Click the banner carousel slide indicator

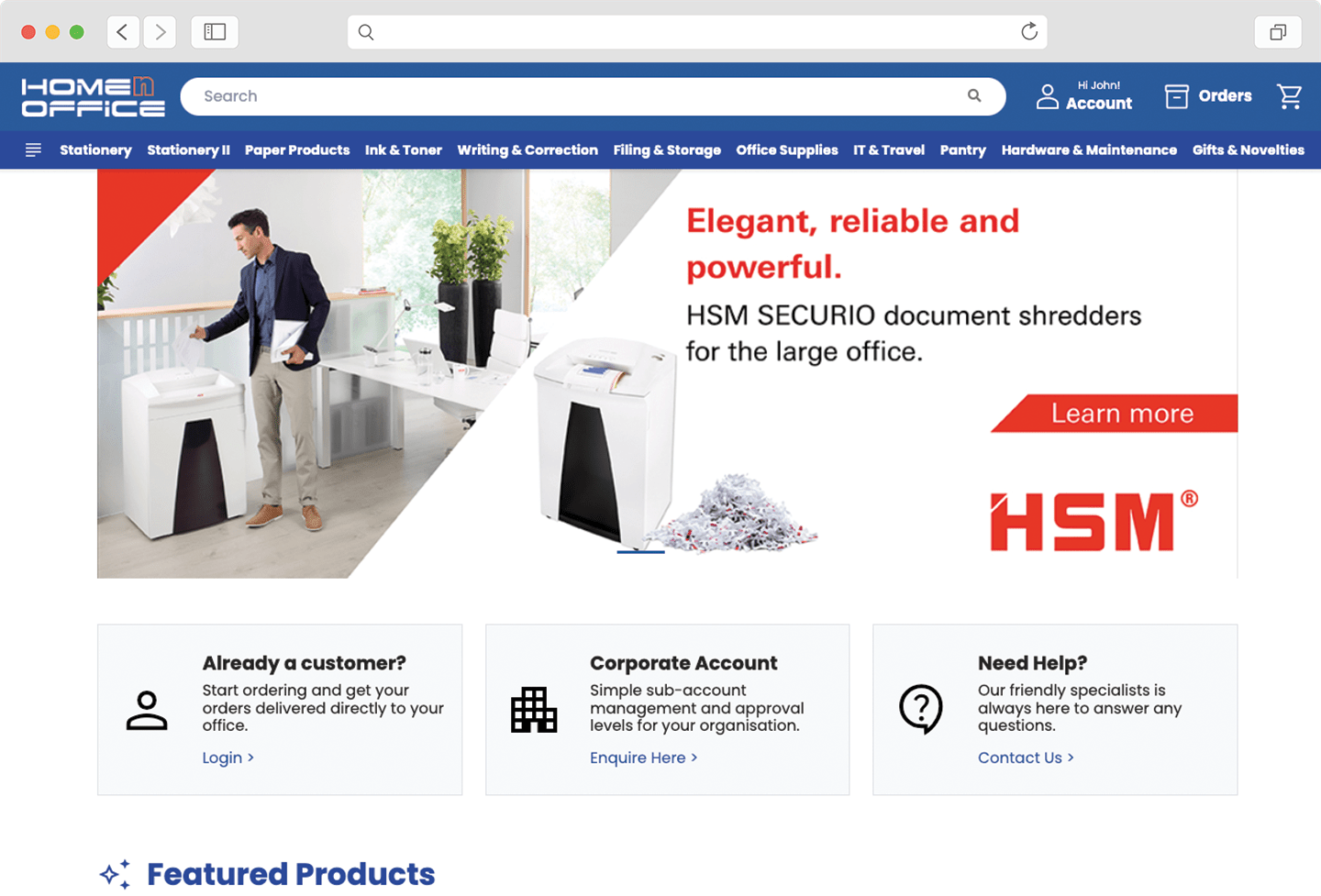(640, 552)
